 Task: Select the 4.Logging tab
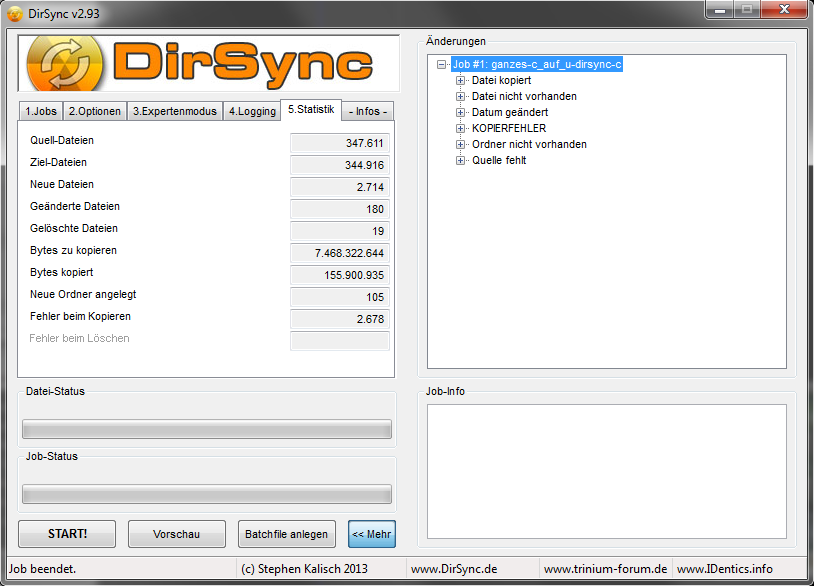[x=252, y=111]
